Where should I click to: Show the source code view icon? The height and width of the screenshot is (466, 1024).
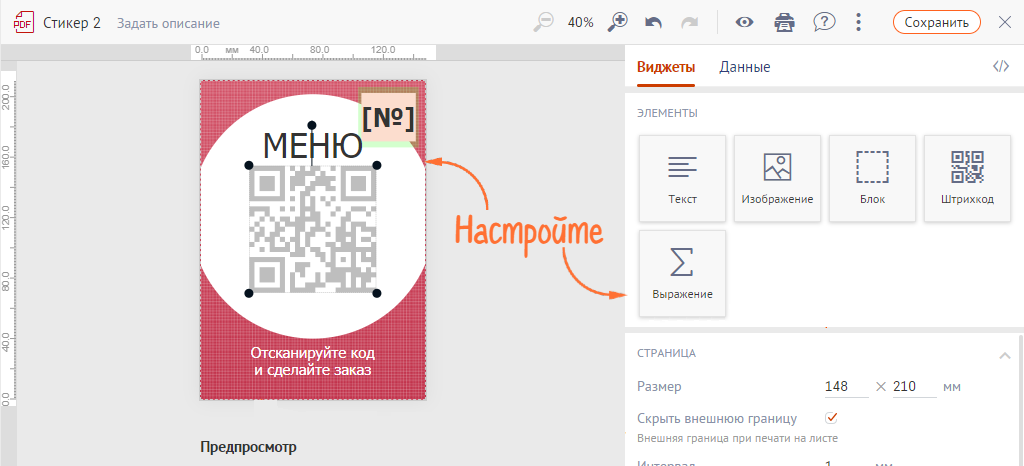tap(1000, 67)
